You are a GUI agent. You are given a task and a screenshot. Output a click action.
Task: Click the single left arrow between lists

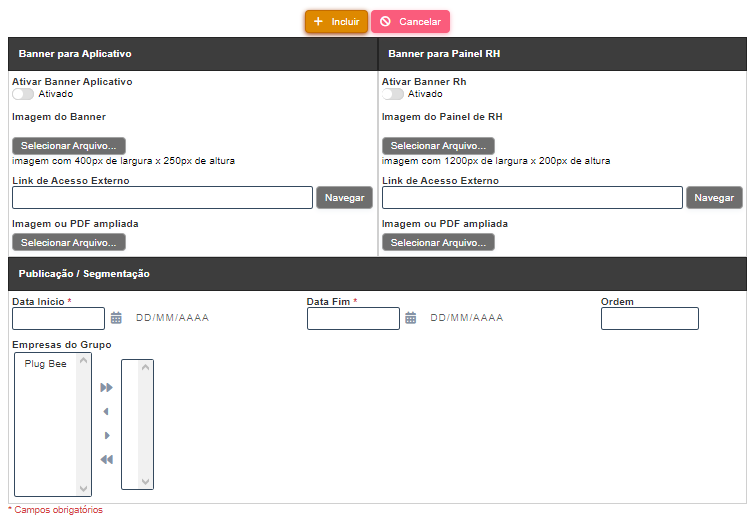[106, 411]
